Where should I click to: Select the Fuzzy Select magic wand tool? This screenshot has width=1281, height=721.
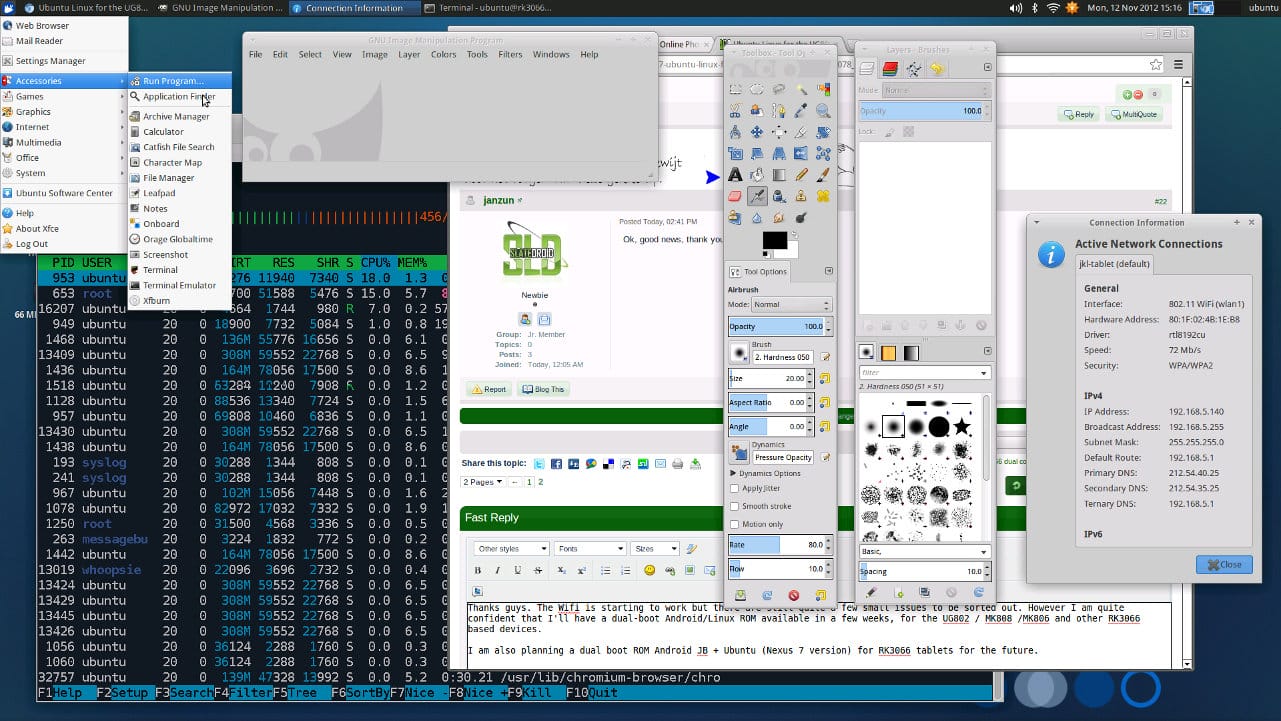pos(801,89)
